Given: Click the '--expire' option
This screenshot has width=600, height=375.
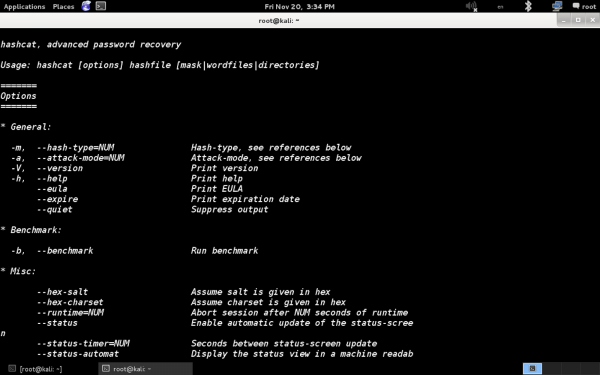Looking at the screenshot, I should [57, 199].
